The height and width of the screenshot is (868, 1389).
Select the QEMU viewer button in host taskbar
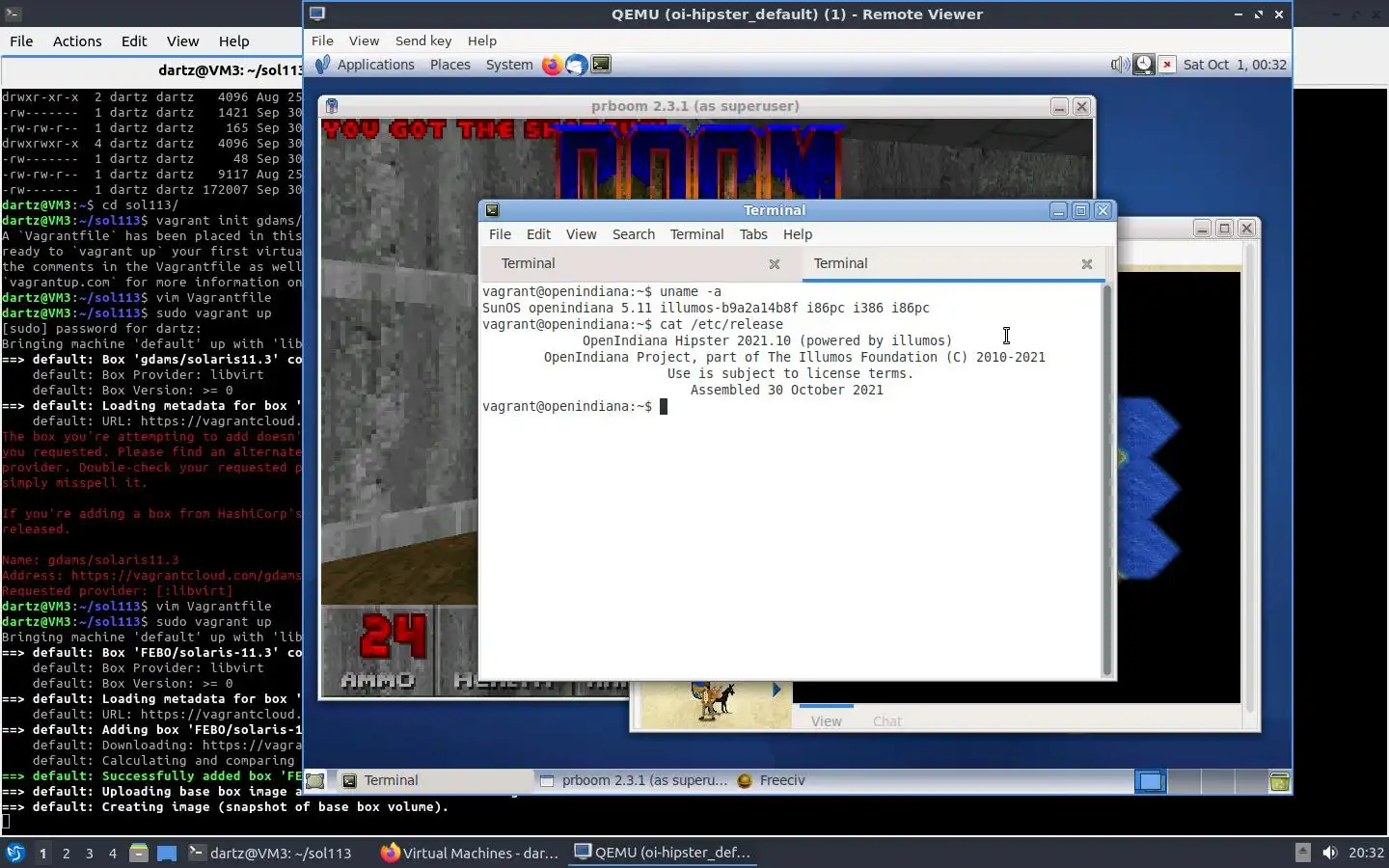click(663, 853)
